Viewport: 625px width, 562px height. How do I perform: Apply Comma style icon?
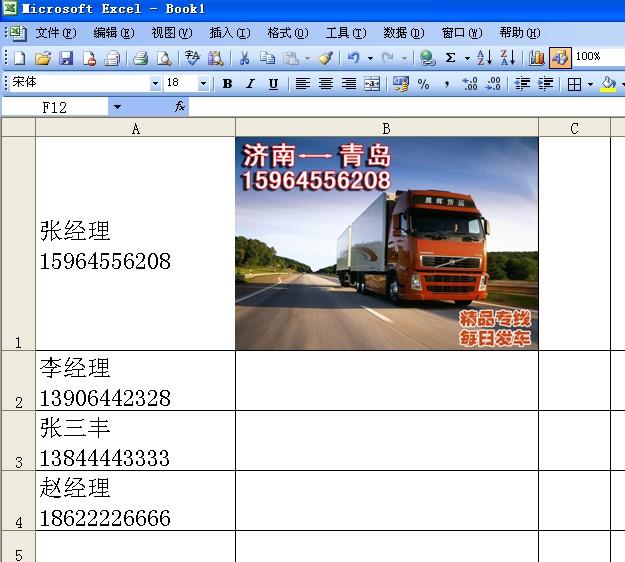tap(447, 84)
